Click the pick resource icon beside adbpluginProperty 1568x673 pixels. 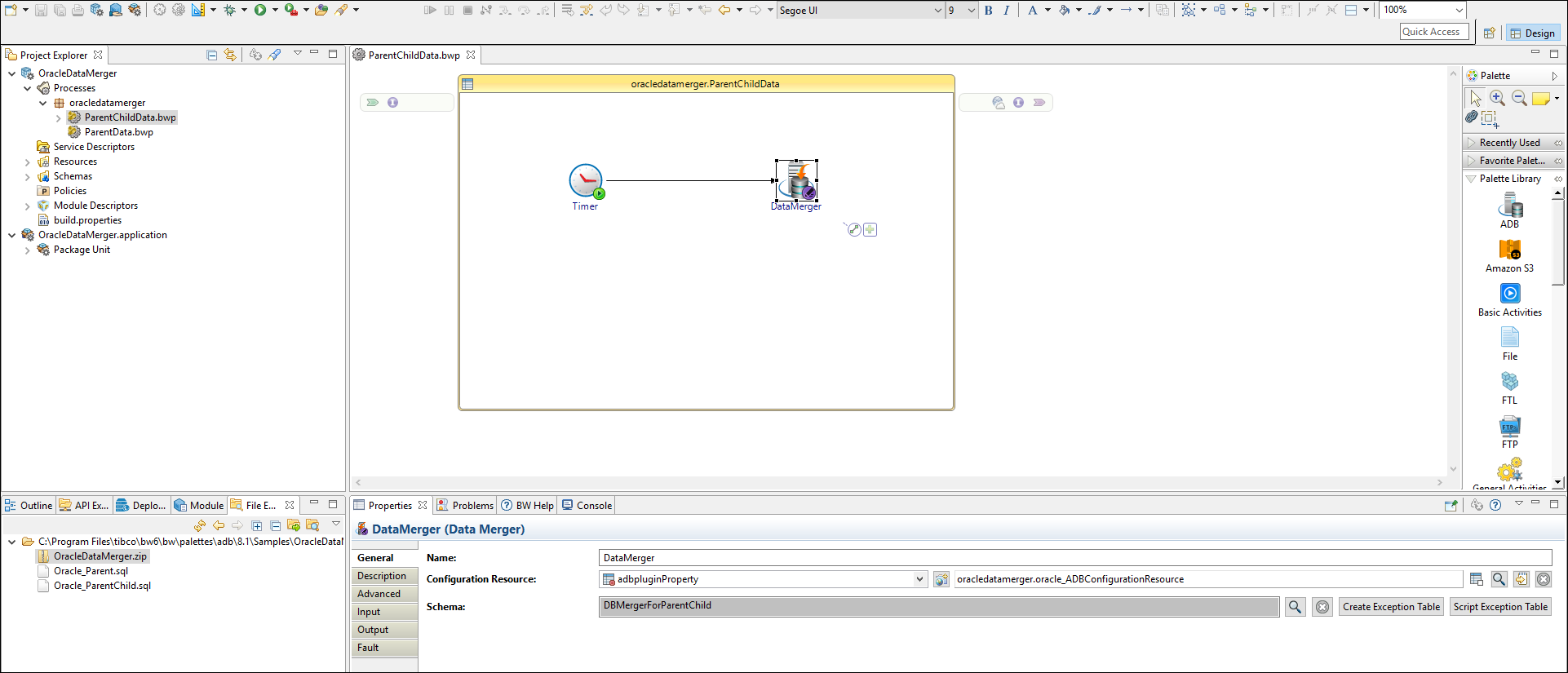[941, 579]
